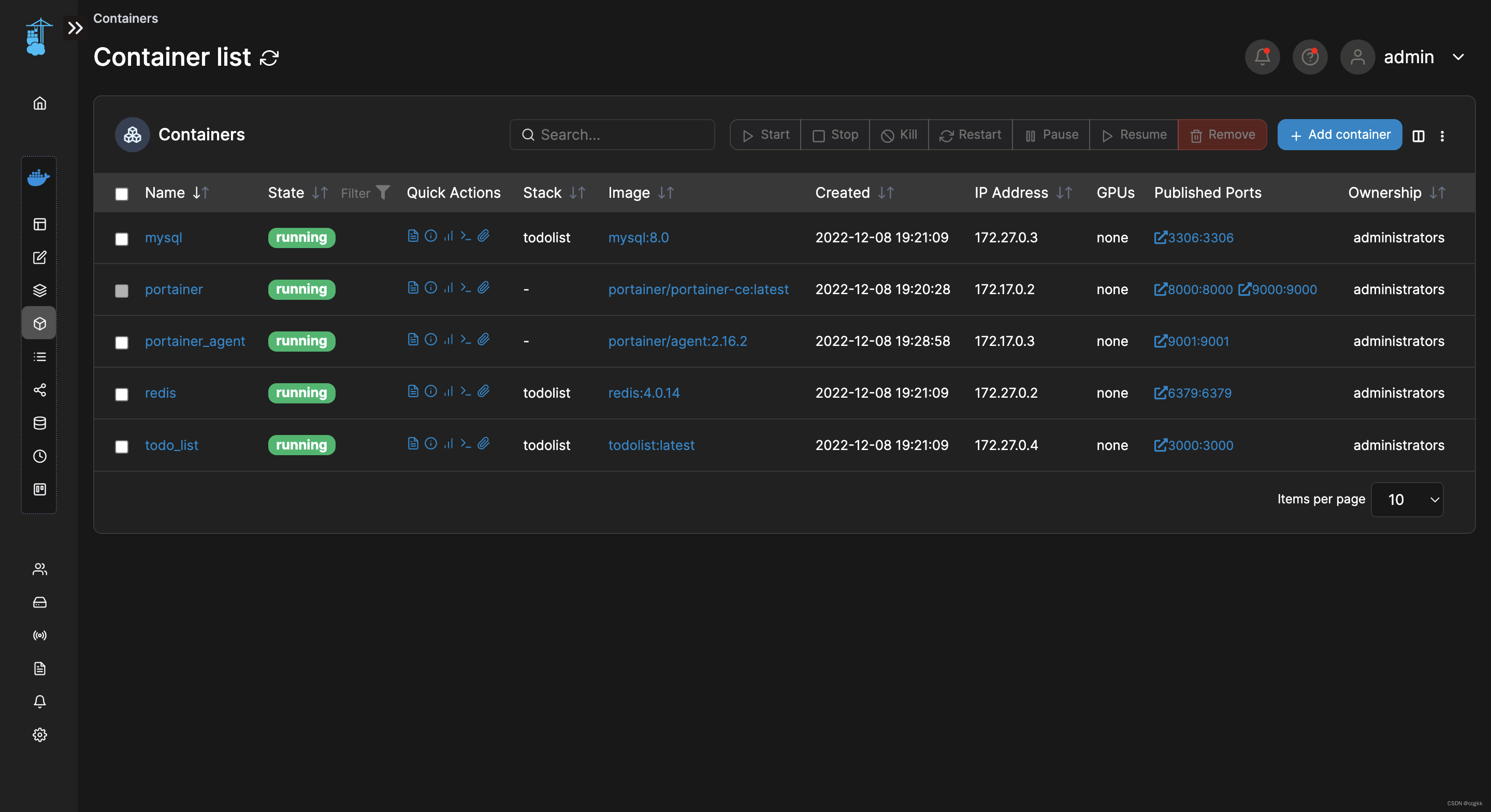Click the red Remove button

click(1222, 135)
